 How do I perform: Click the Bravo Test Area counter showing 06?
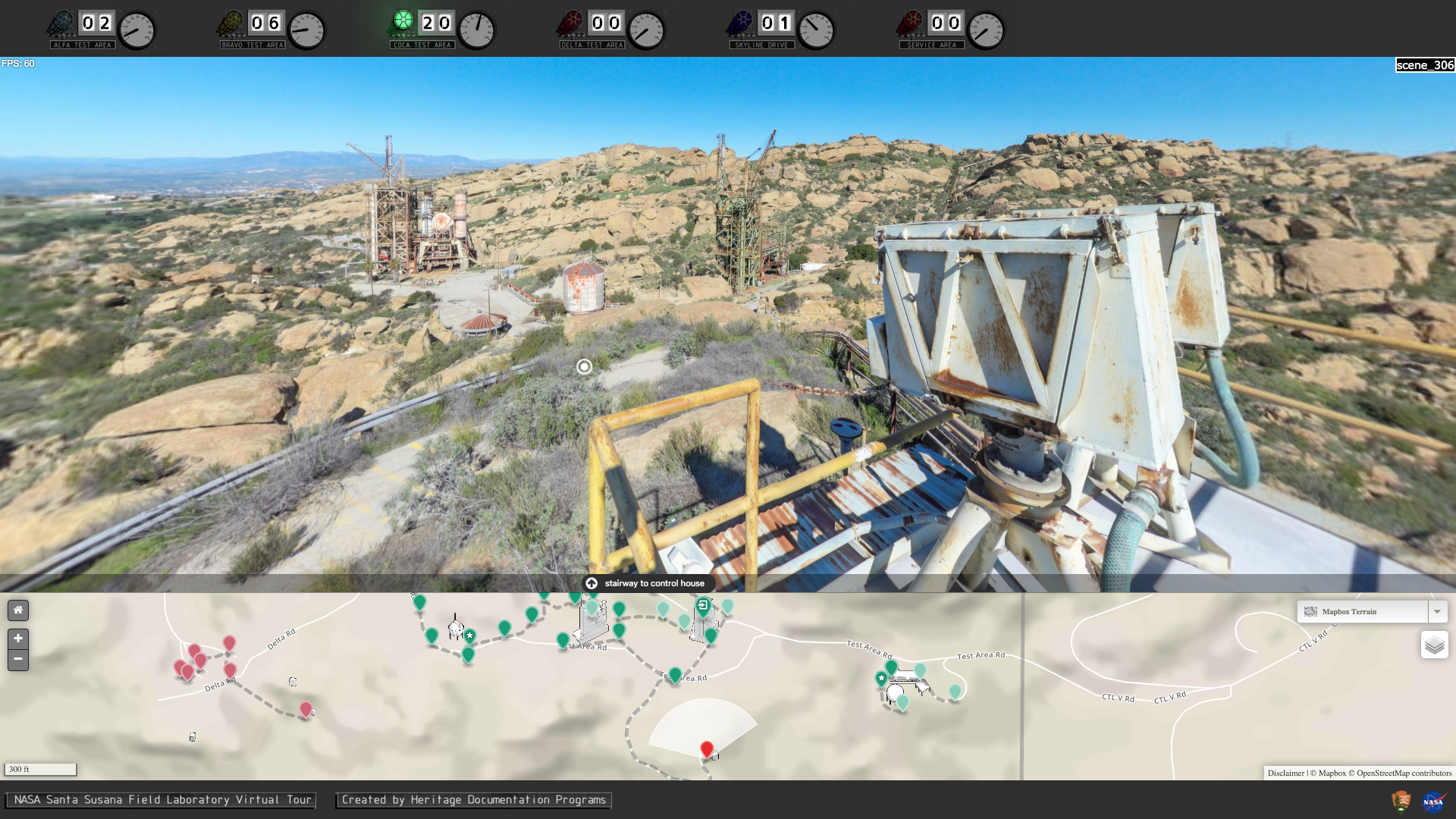pyautogui.click(x=265, y=23)
